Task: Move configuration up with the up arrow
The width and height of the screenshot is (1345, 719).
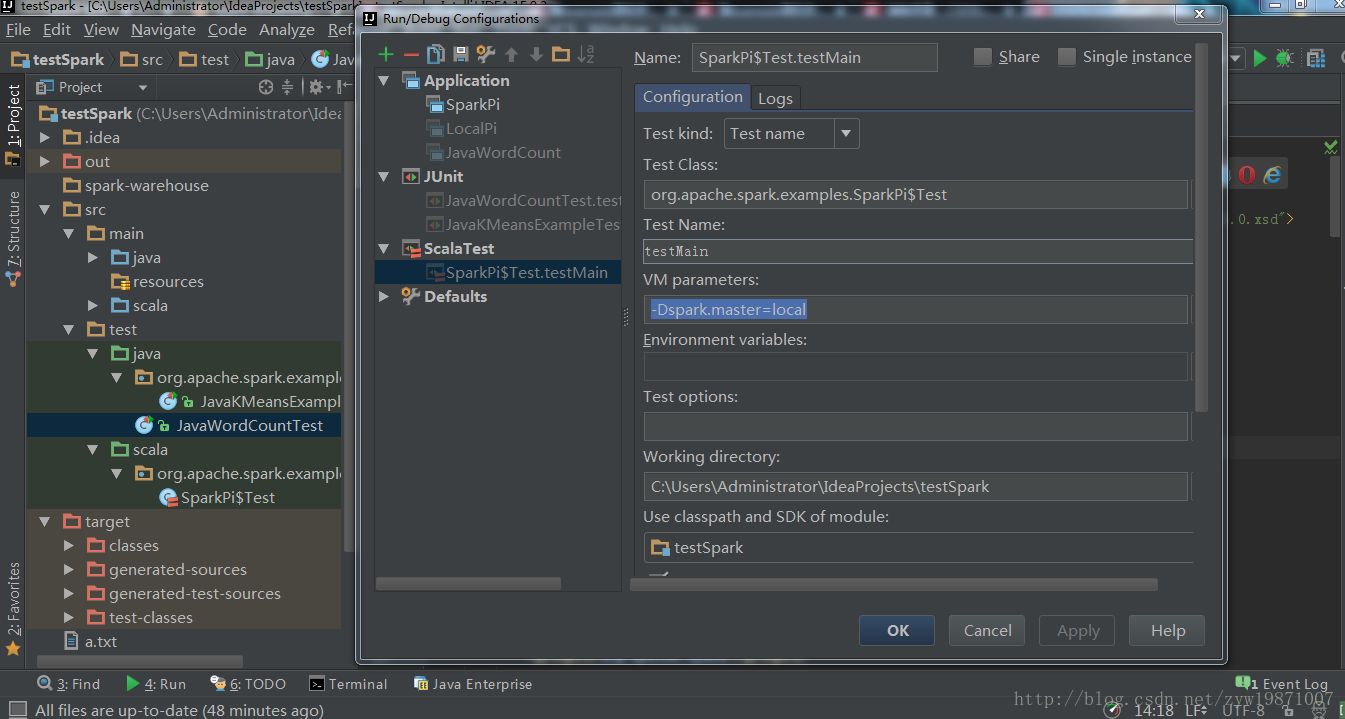Action: [x=511, y=55]
